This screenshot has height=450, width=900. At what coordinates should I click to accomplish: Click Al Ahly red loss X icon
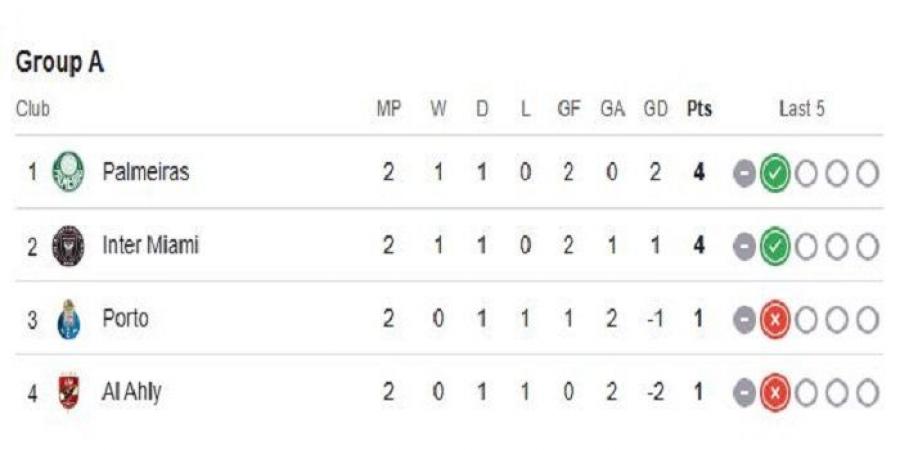click(775, 393)
